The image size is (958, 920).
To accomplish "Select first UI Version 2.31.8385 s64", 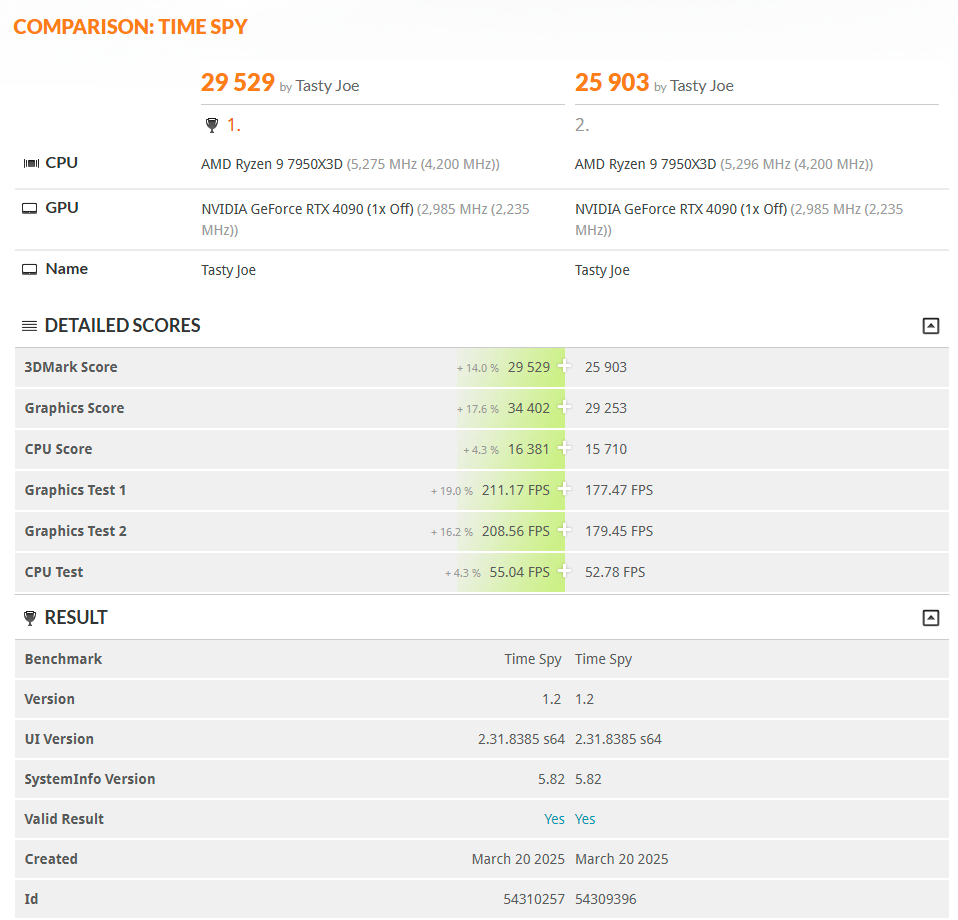I will click(x=521, y=739).
